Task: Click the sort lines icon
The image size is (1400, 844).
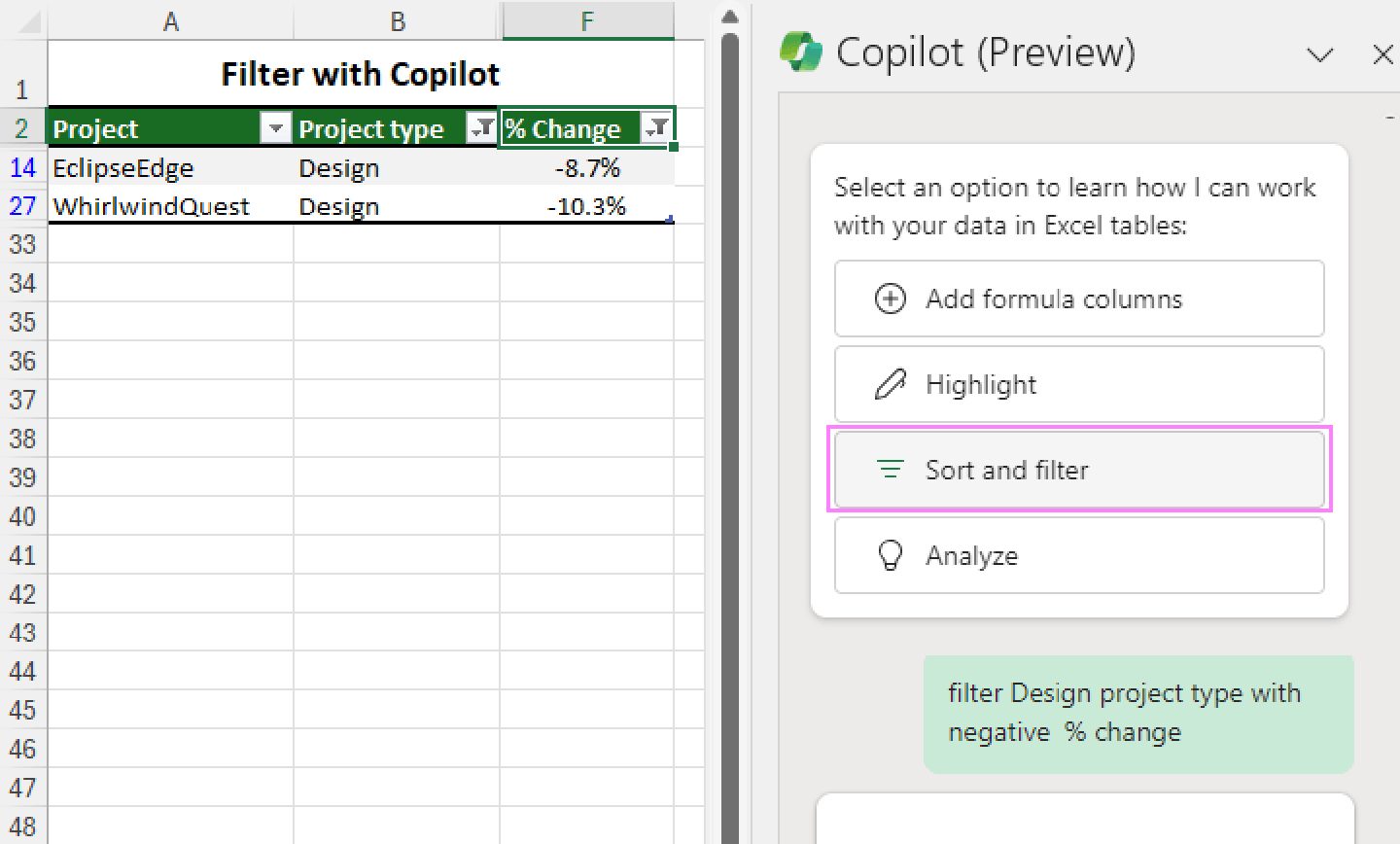Action: [891, 470]
